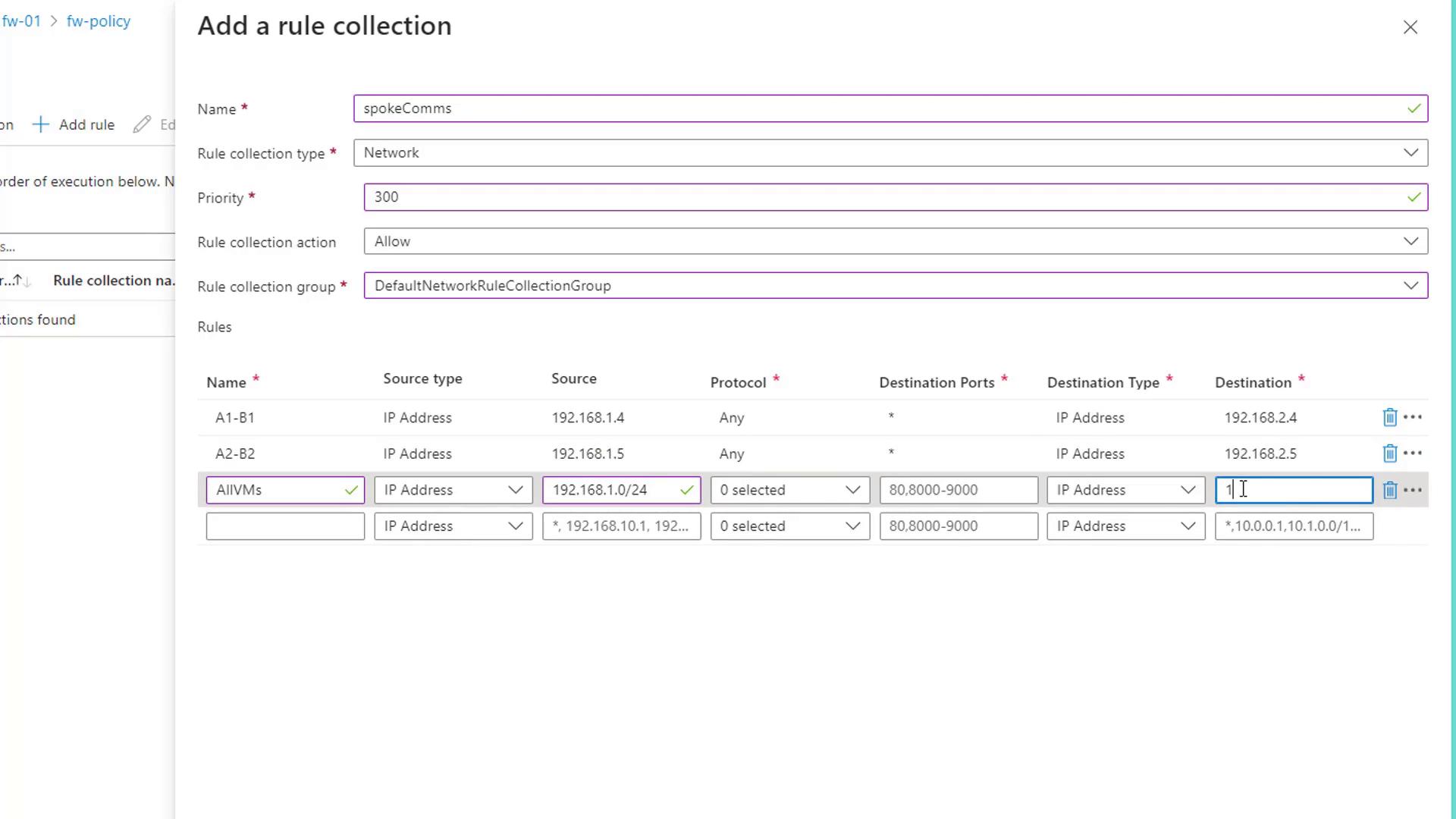The image size is (1456, 819).
Task: Open Source type dropdown in AllVMs row
Action: point(453,490)
